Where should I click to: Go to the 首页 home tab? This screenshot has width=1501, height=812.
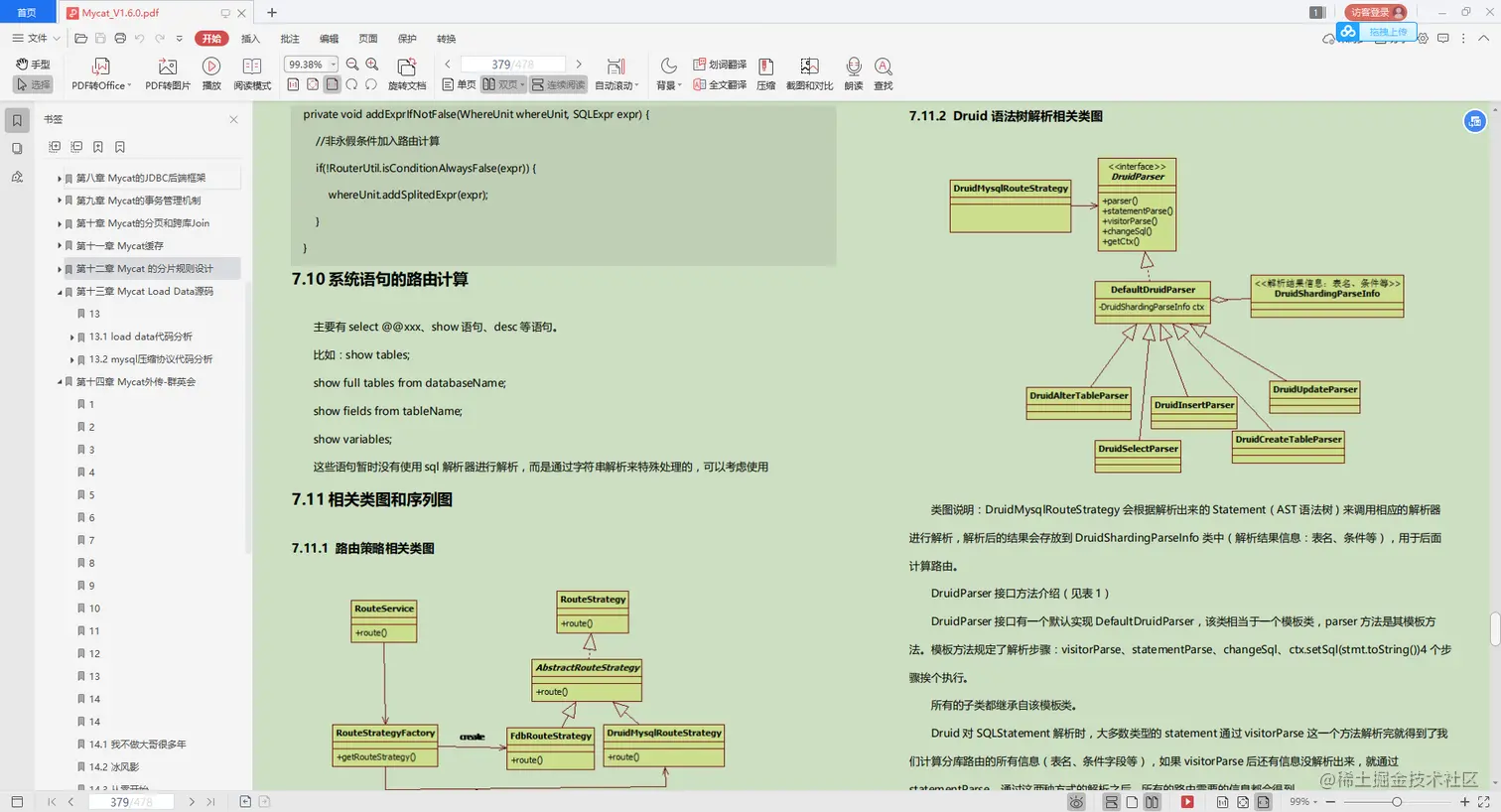click(27, 12)
